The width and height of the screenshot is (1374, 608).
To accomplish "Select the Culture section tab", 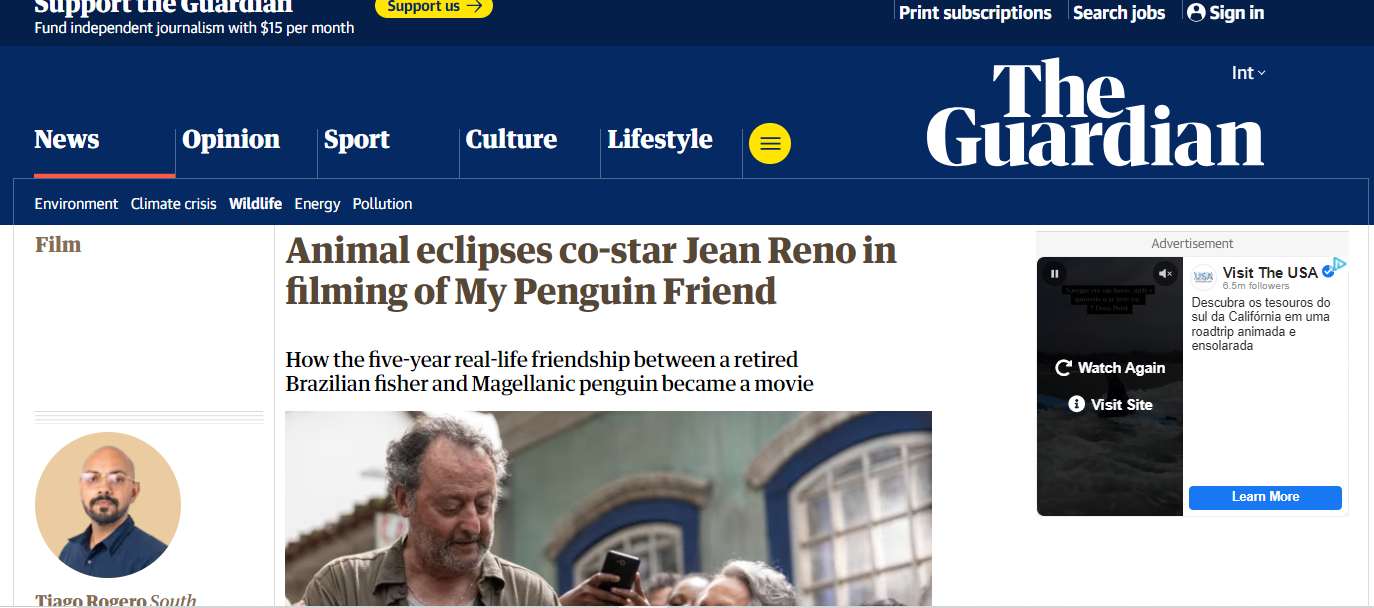I will pos(511,139).
